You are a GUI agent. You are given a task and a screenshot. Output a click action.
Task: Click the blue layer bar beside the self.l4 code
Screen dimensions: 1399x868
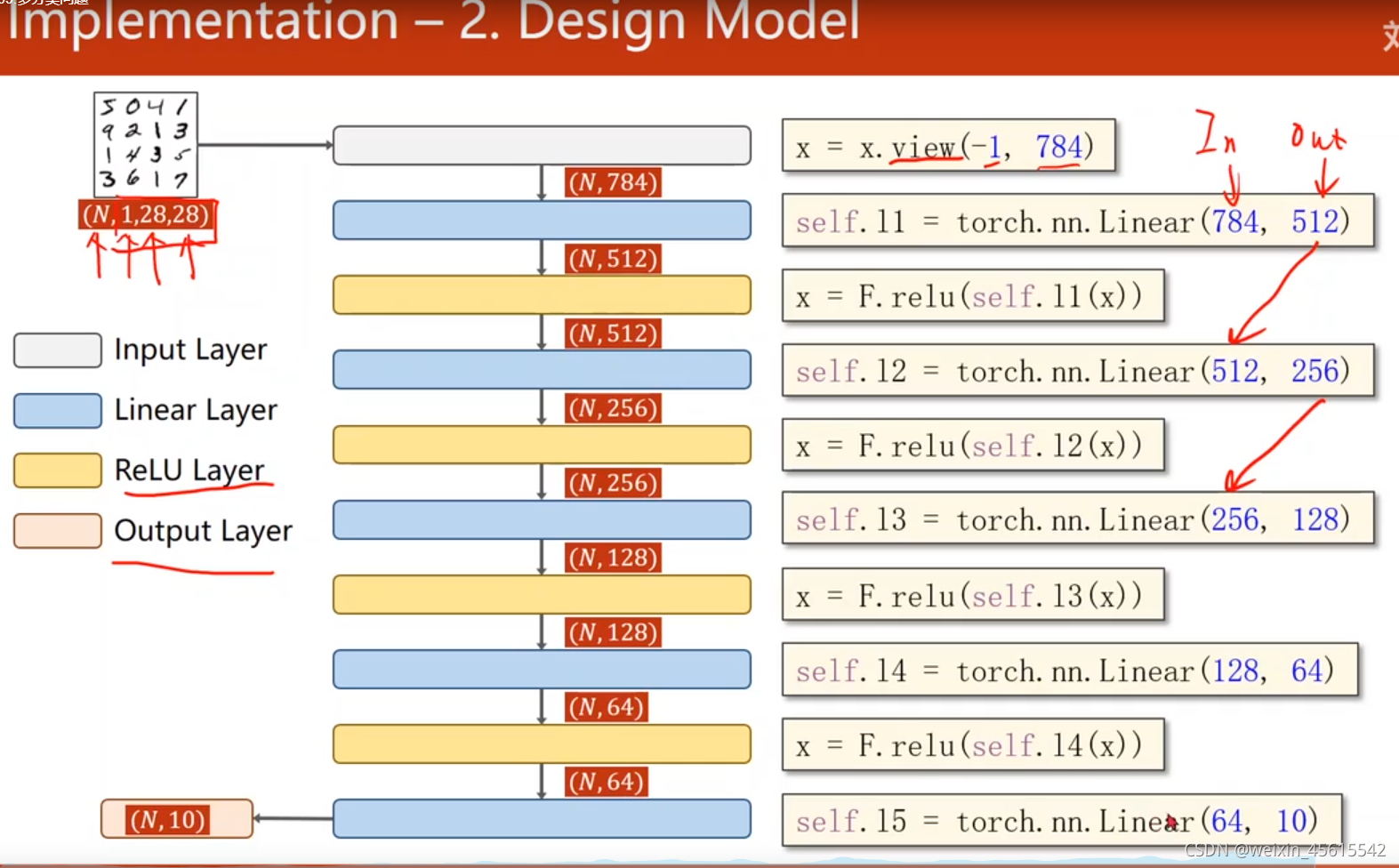click(542, 670)
